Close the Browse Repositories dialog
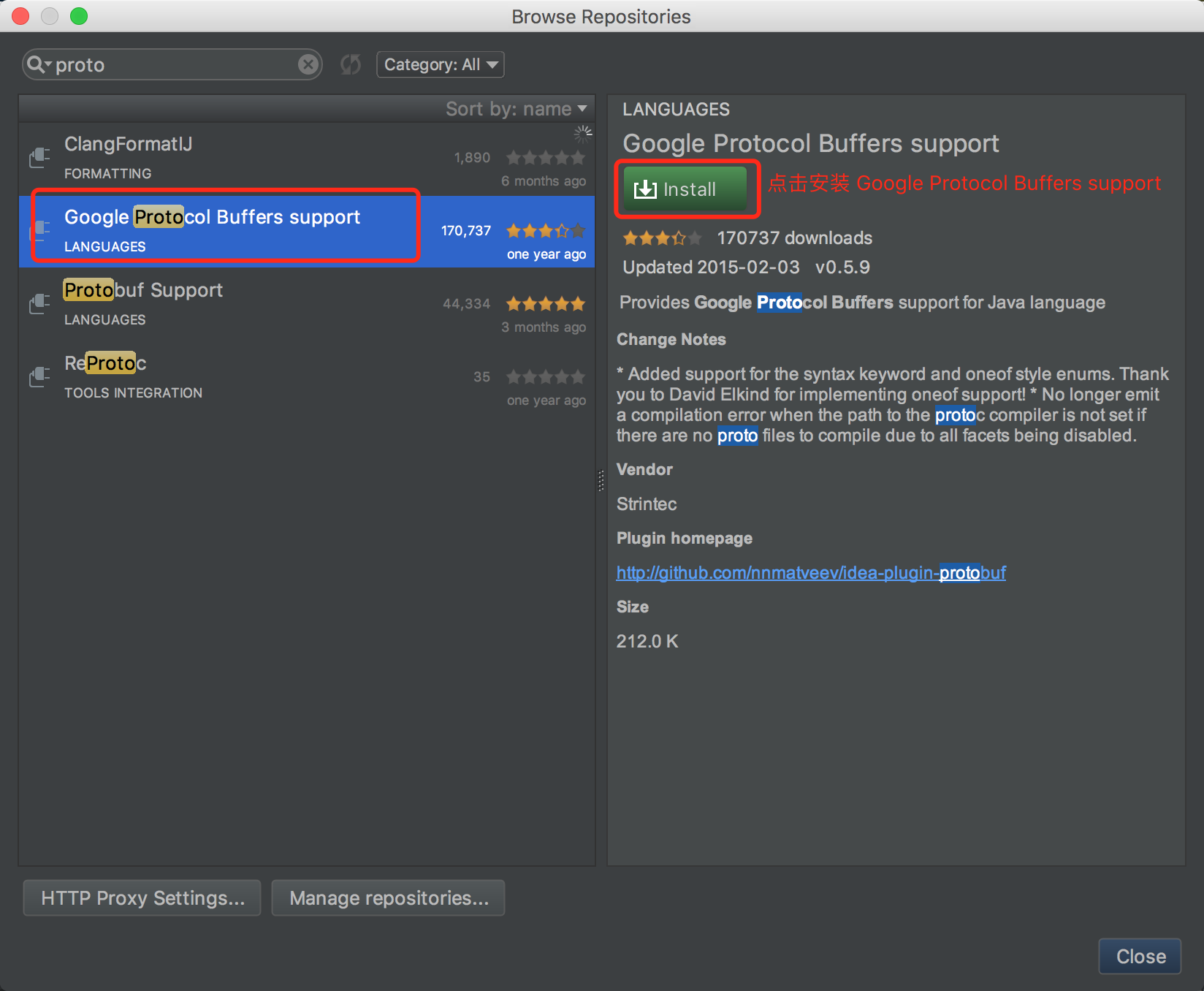The height and width of the screenshot is (991, 1204). [x=1140, y=957]
